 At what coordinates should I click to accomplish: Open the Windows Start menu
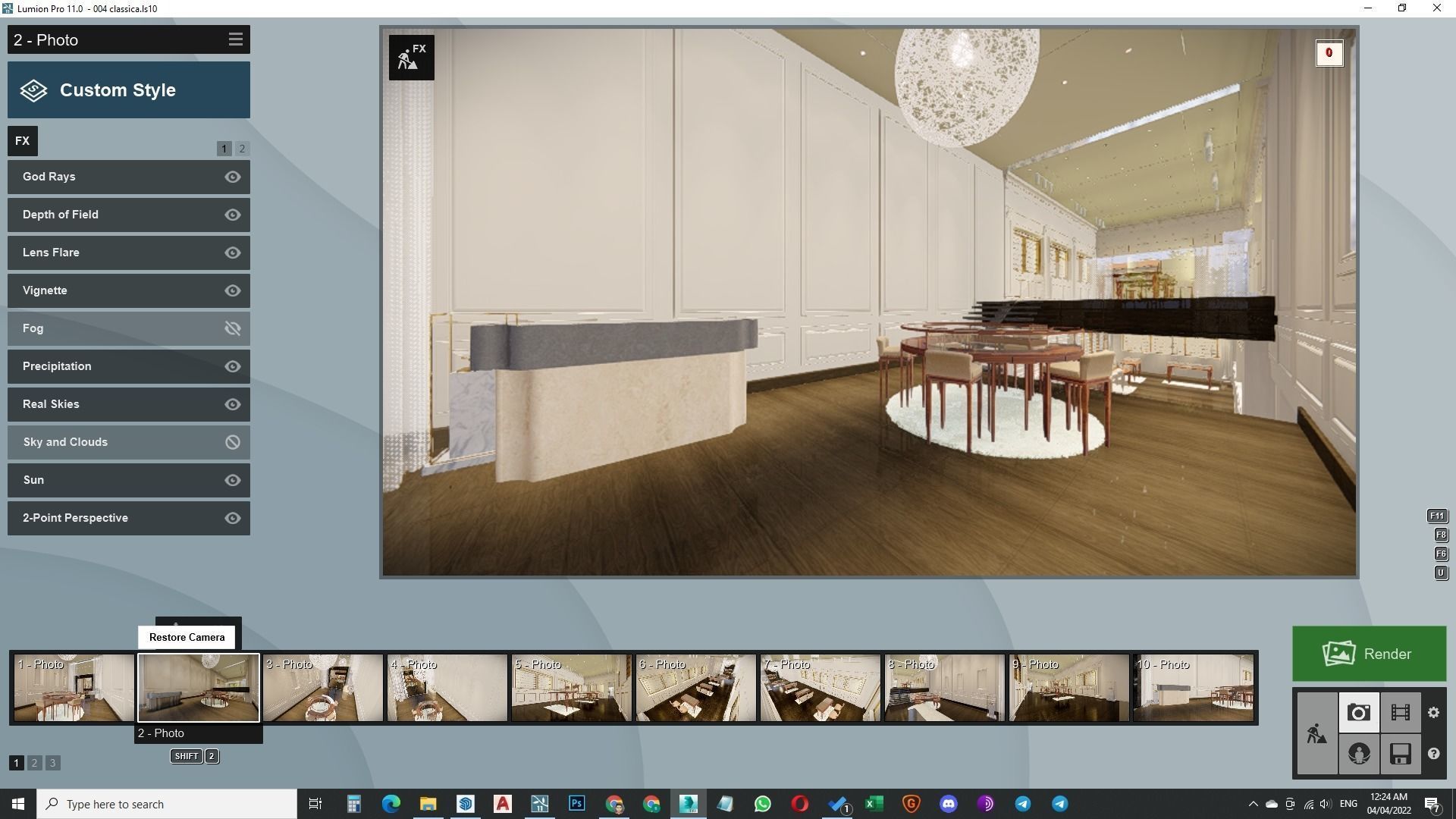click(18, 804)
